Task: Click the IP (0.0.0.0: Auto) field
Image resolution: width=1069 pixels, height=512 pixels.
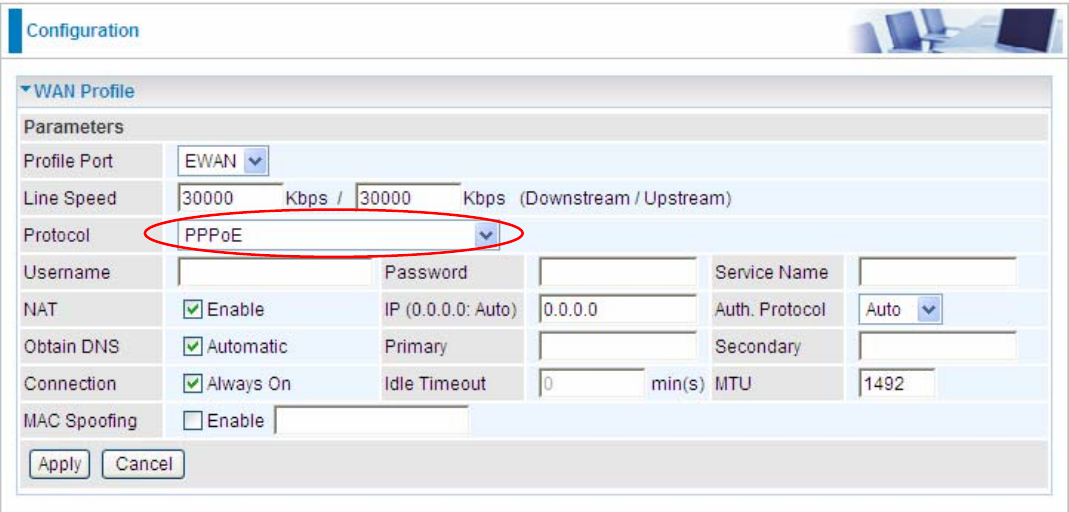Action: point(618,310)
